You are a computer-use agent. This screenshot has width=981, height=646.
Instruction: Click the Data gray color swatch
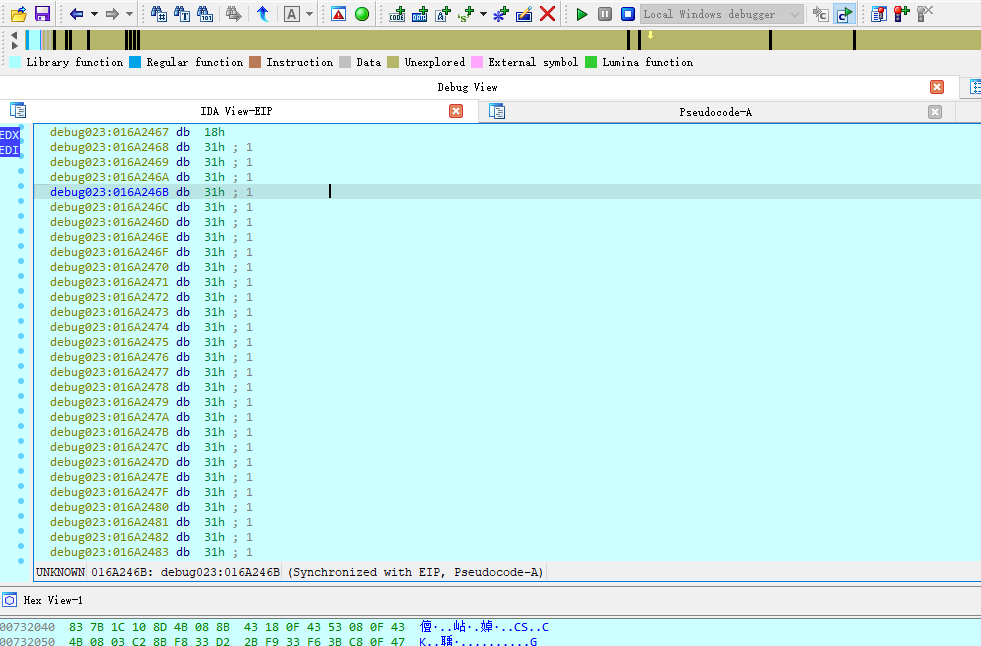pos(345,62)
